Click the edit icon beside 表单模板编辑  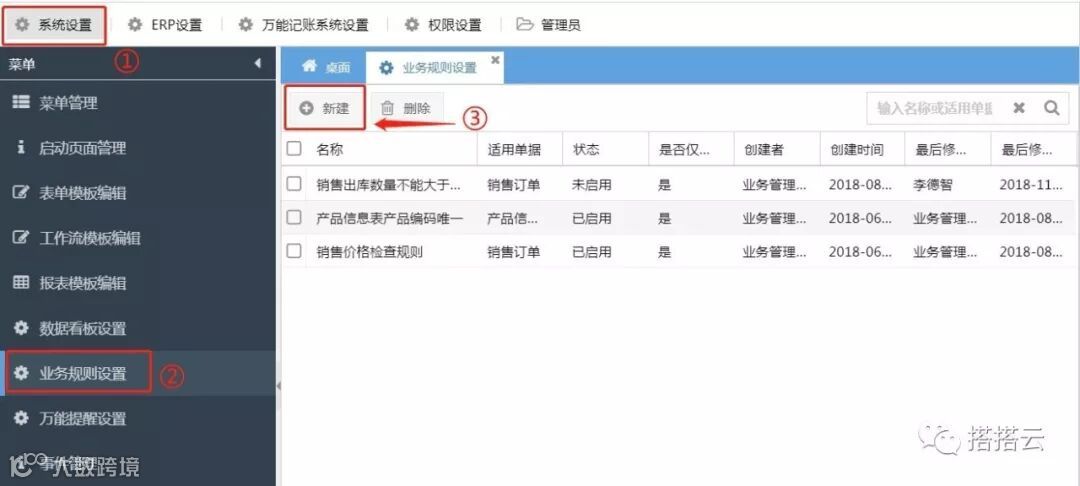click(21, 193)
